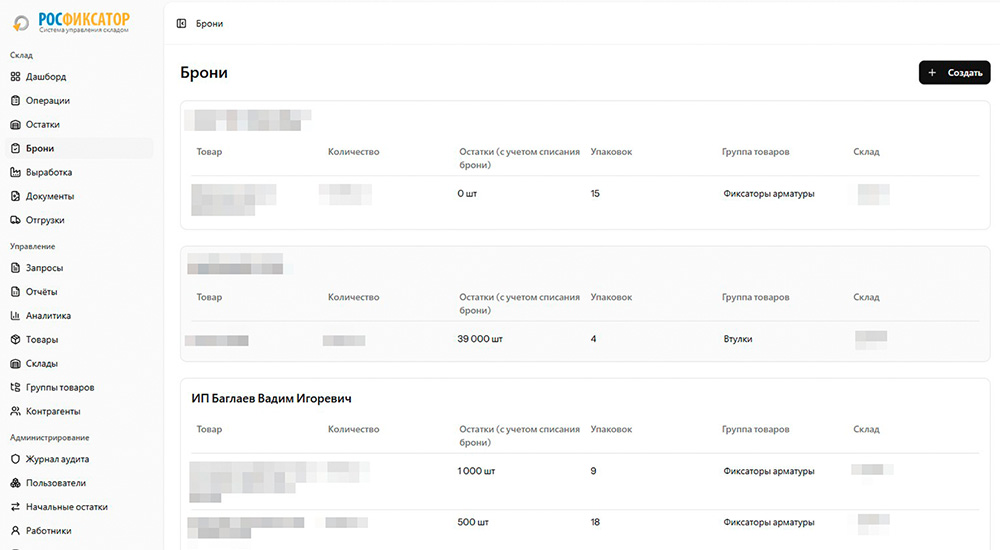The image size is (1000, 550).
Task: Click the Начальные остатки arrows icon
Action: (15, 507)
